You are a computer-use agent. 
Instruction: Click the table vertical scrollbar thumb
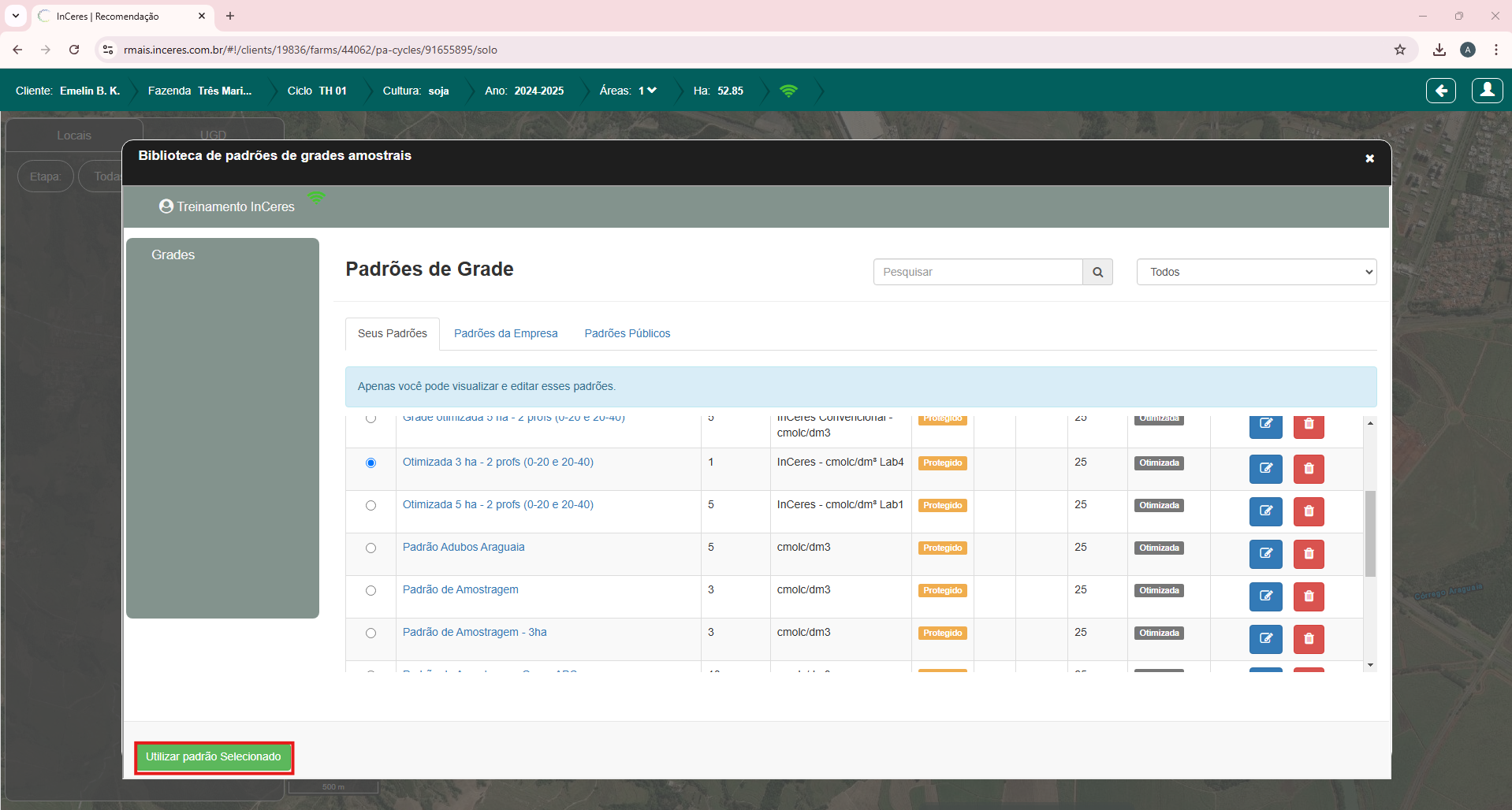click(1370, 533)
